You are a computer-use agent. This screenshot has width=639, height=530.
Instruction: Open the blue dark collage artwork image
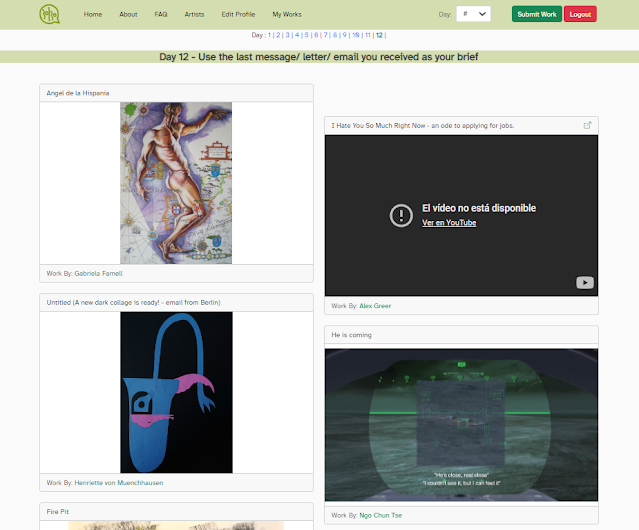click(176, 392)
